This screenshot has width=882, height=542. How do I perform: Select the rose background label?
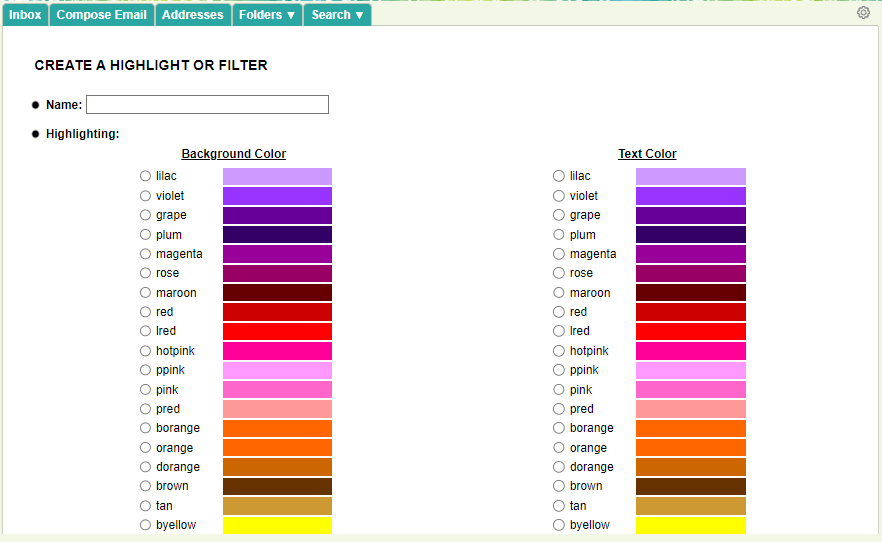[x=167, y=273]
